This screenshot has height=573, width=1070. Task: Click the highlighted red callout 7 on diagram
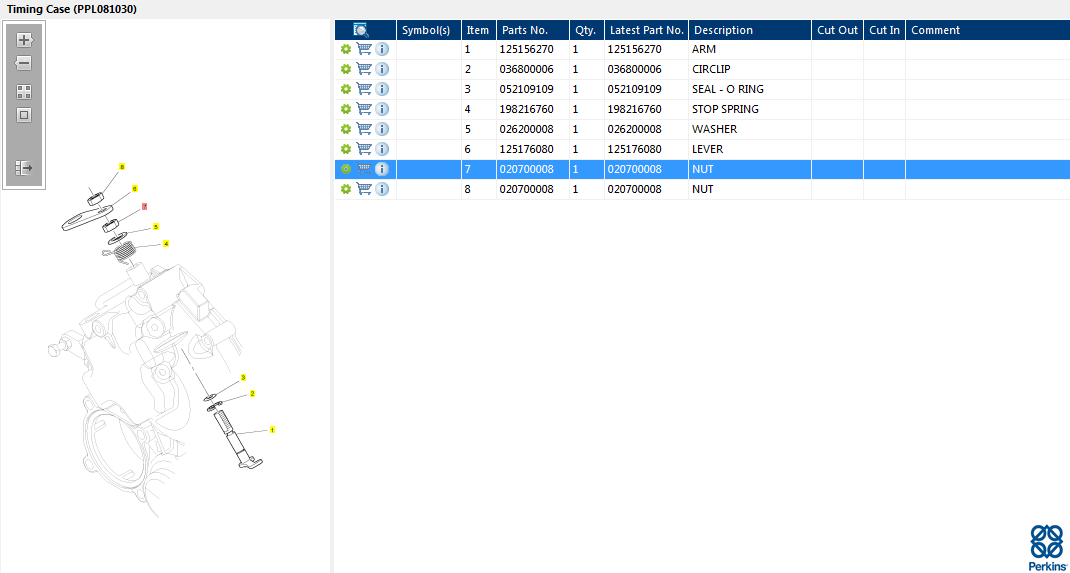145,207
